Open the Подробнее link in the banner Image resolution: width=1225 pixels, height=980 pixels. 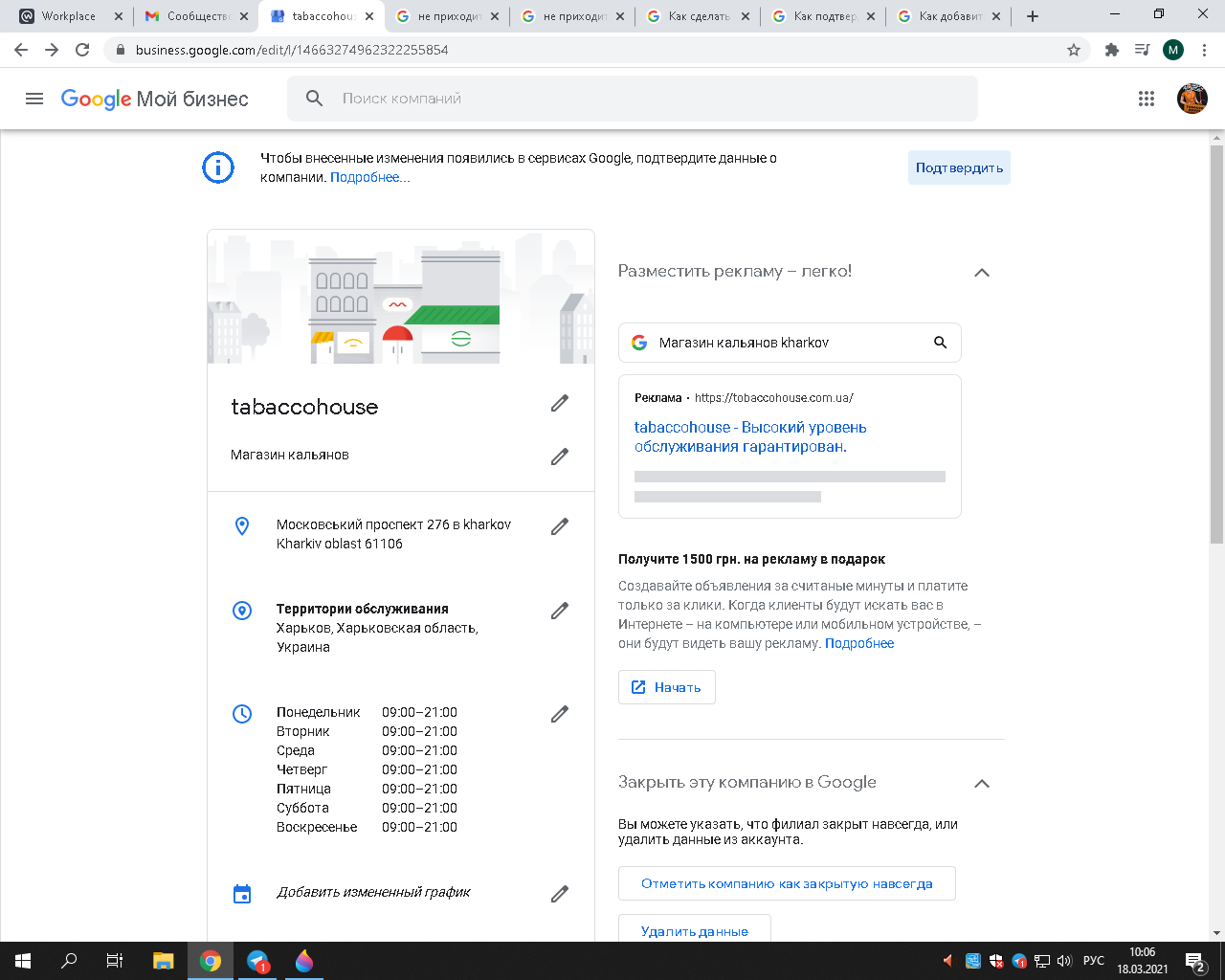[370, 177]
